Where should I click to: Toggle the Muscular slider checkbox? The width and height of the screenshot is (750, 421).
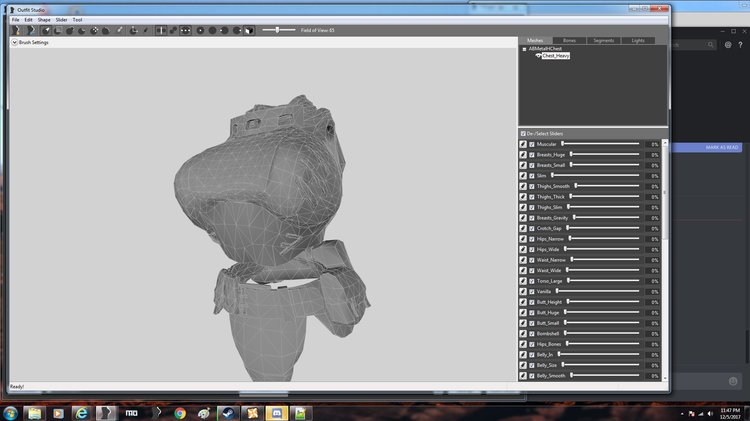531,144
